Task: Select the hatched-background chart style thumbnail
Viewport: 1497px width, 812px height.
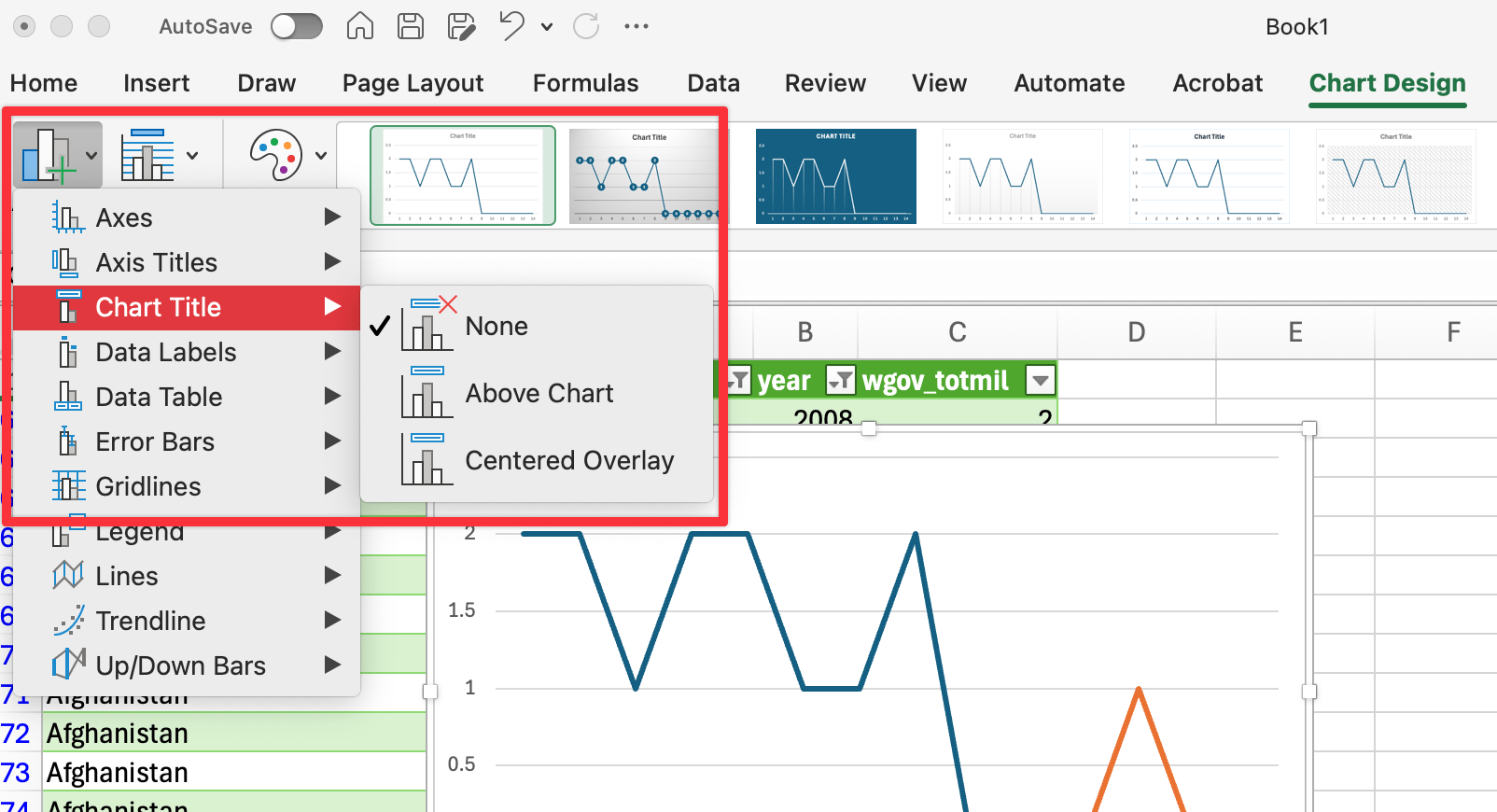Action: coord(1396,175)
